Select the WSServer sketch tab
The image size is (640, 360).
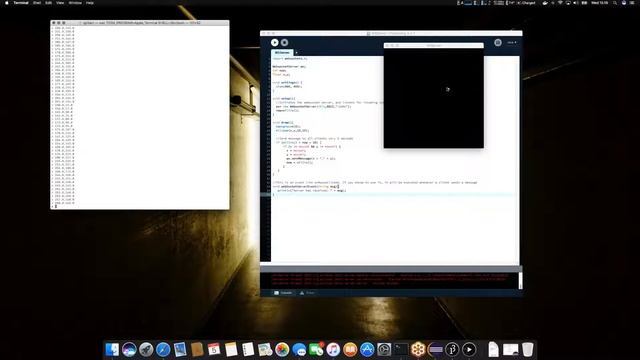point(282,53)
